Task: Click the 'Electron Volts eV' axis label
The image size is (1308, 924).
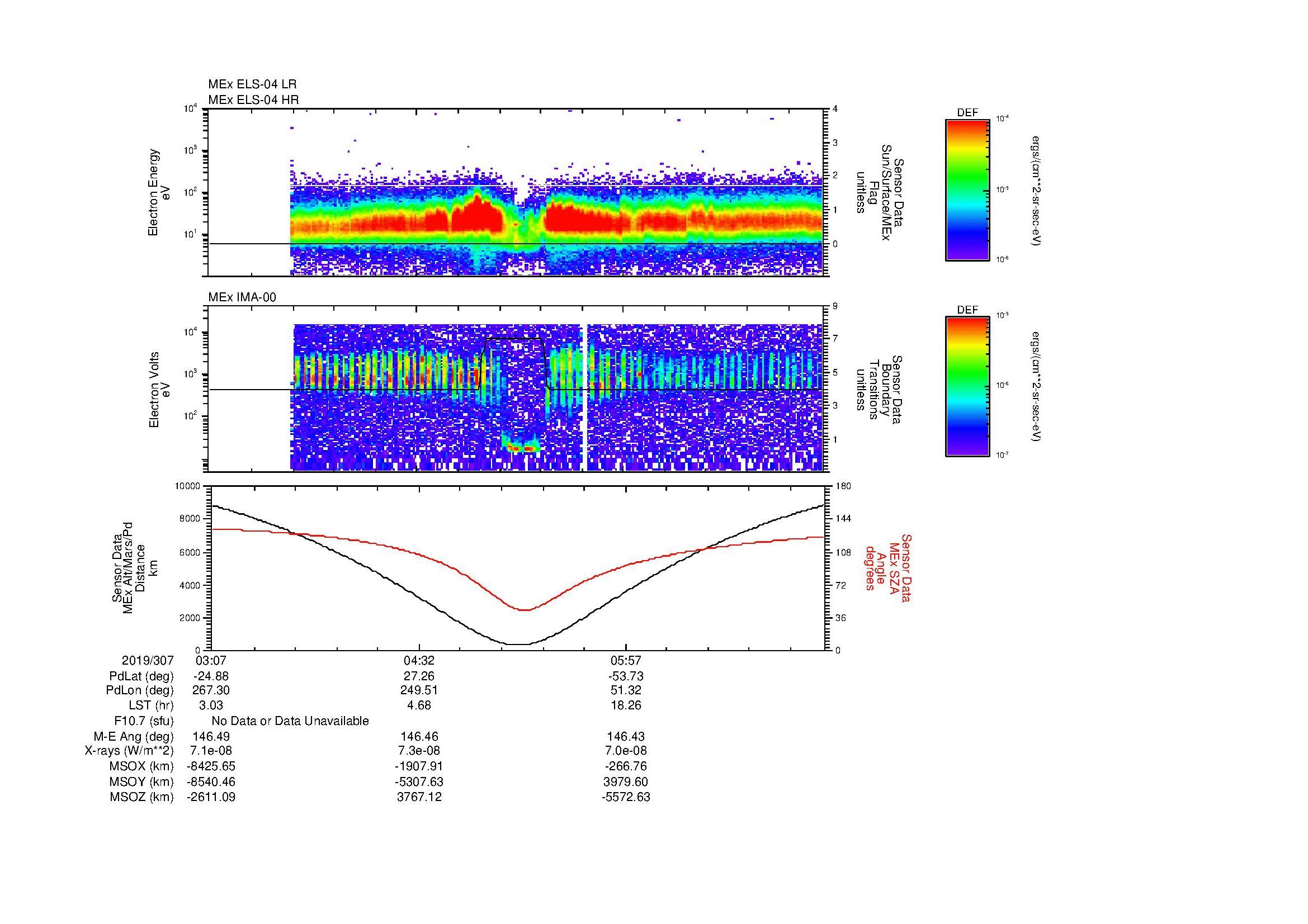Action: click(160, 390)
